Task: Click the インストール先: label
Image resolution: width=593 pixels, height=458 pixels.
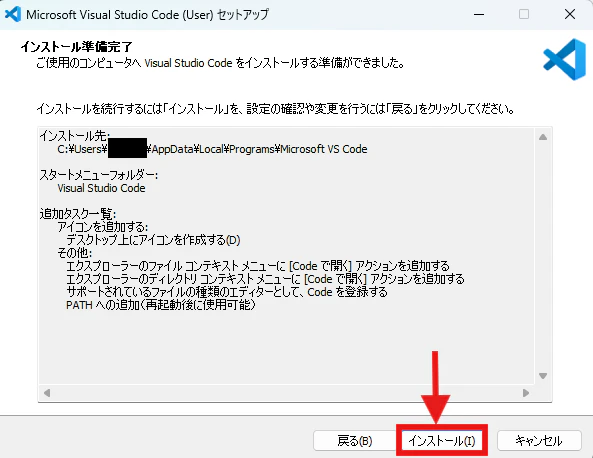Action: tap(75, 135)
